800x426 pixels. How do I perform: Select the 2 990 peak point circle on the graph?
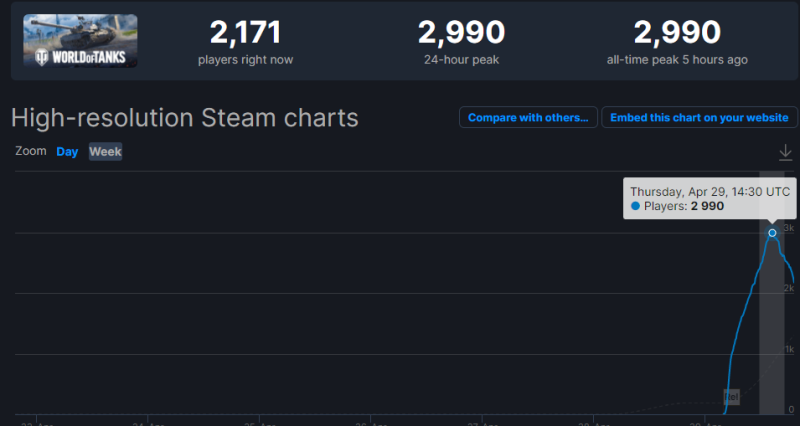(x=772, y=233)
